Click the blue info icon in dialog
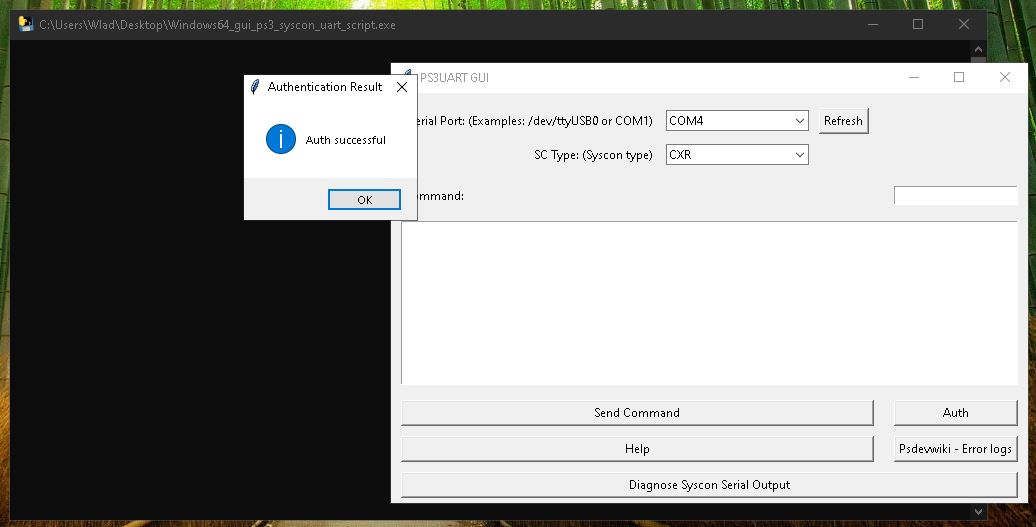The width and height of the screenshot is (1036, 527). click(281, 139)
